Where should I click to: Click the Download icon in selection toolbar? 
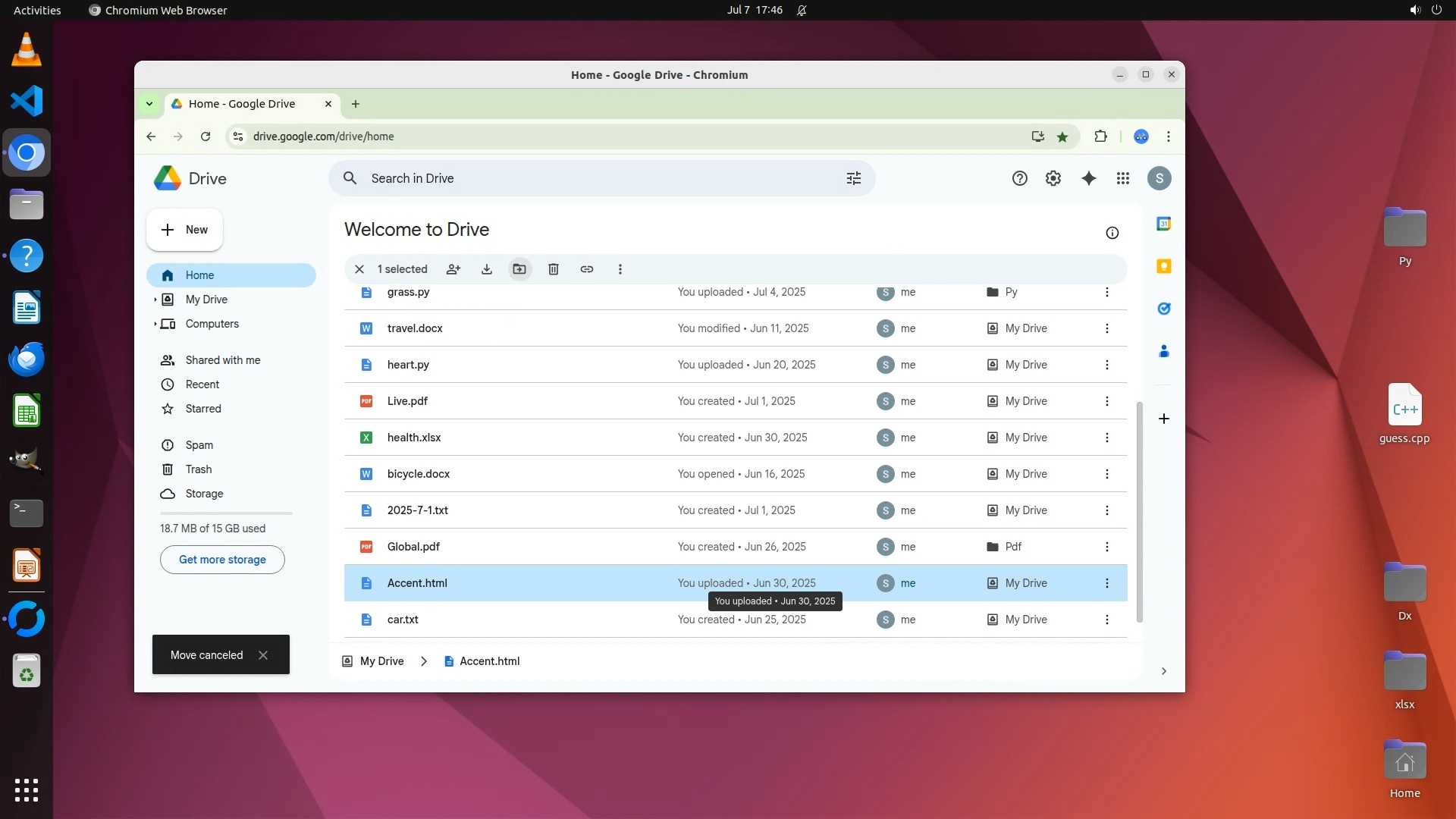pyautogui.click(x=487, y=269)
